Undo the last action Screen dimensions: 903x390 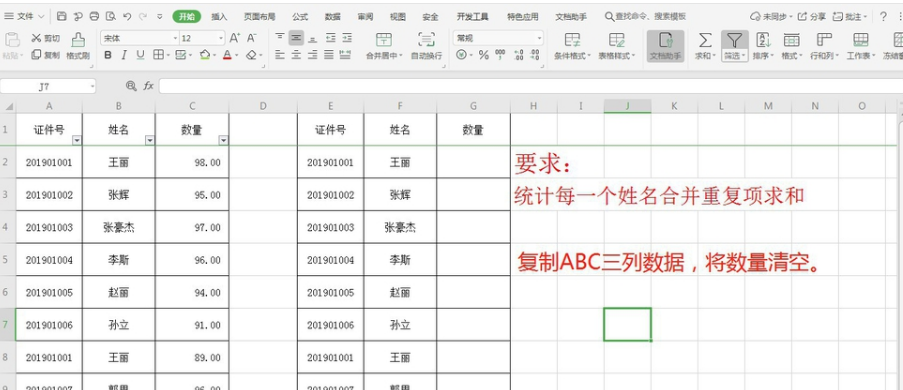(x=127, y=16)
